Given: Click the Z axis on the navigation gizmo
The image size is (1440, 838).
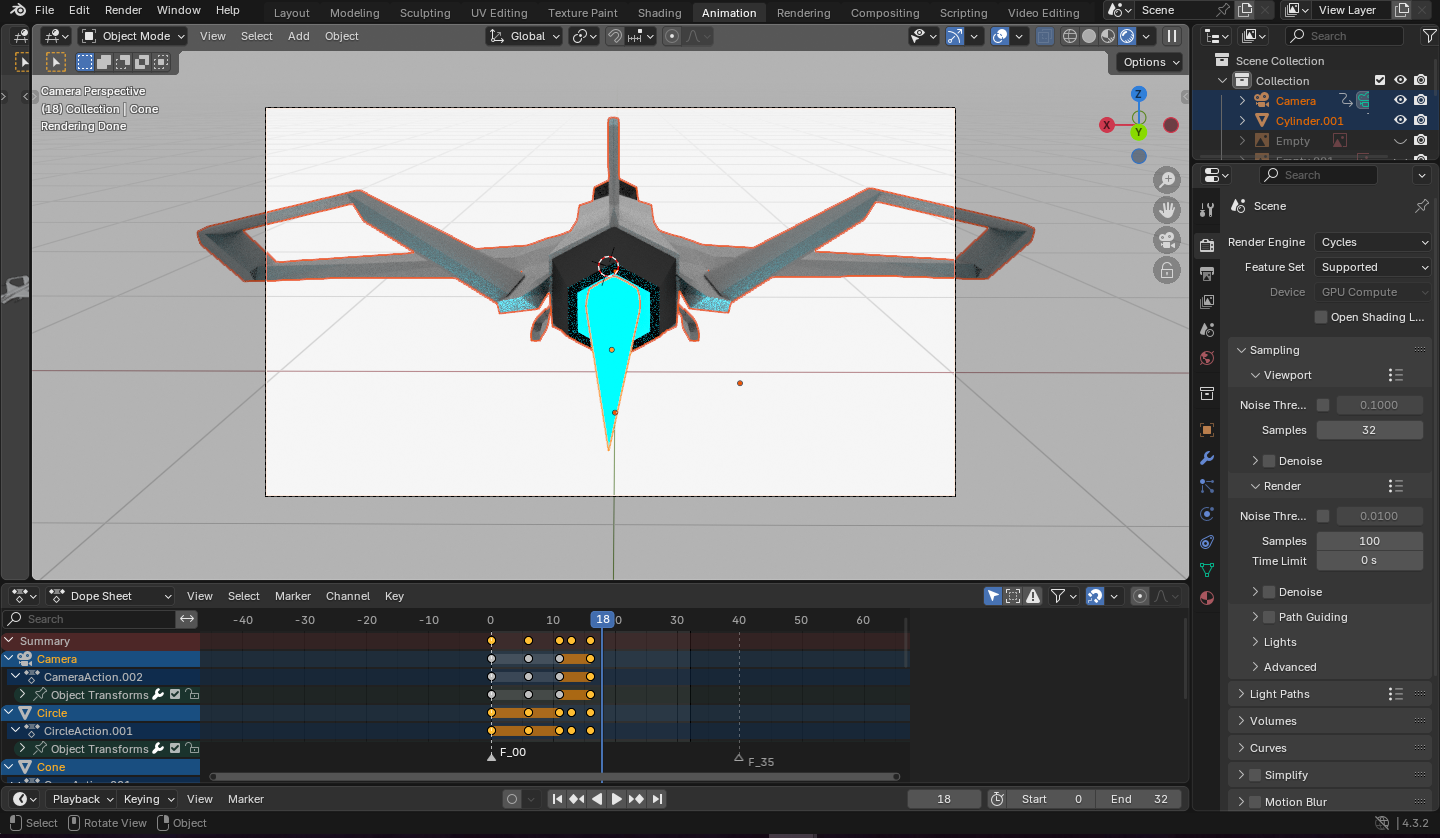Looking at the screenshot, I should coord(1139,94).
